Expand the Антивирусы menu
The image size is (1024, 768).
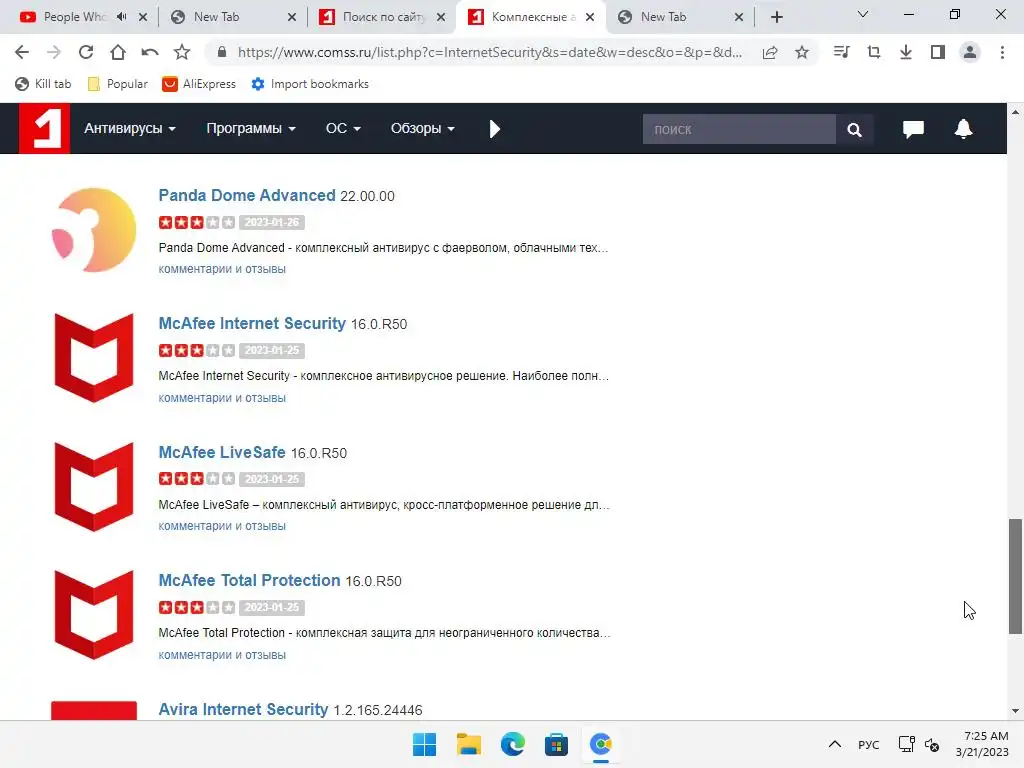(x=129, y=129)
